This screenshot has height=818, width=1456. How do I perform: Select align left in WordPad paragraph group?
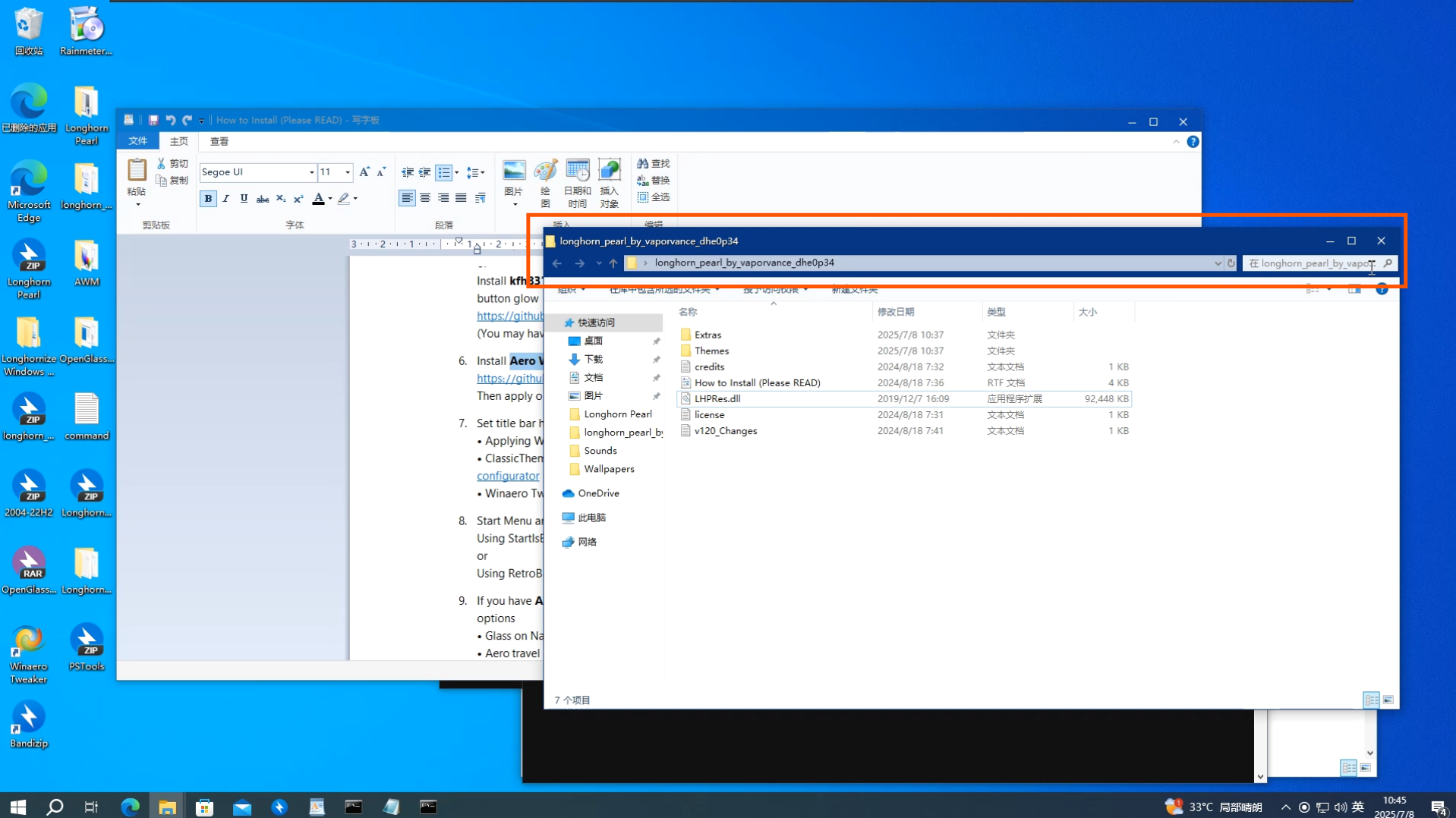tap(407, 199)
